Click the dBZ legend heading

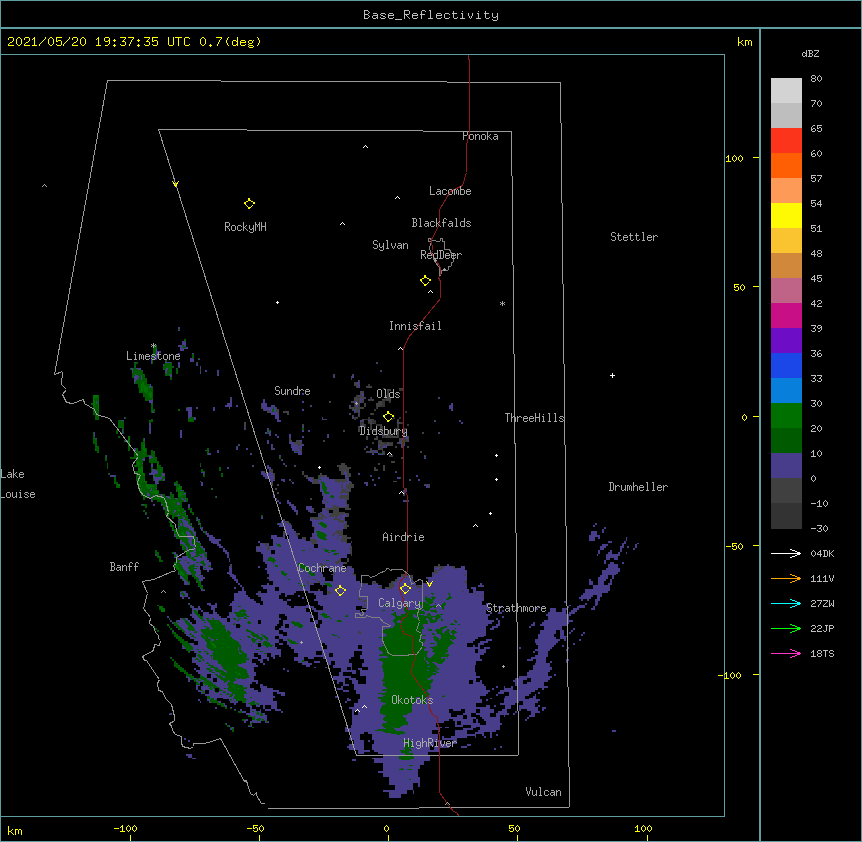click(x=810, y=54)
